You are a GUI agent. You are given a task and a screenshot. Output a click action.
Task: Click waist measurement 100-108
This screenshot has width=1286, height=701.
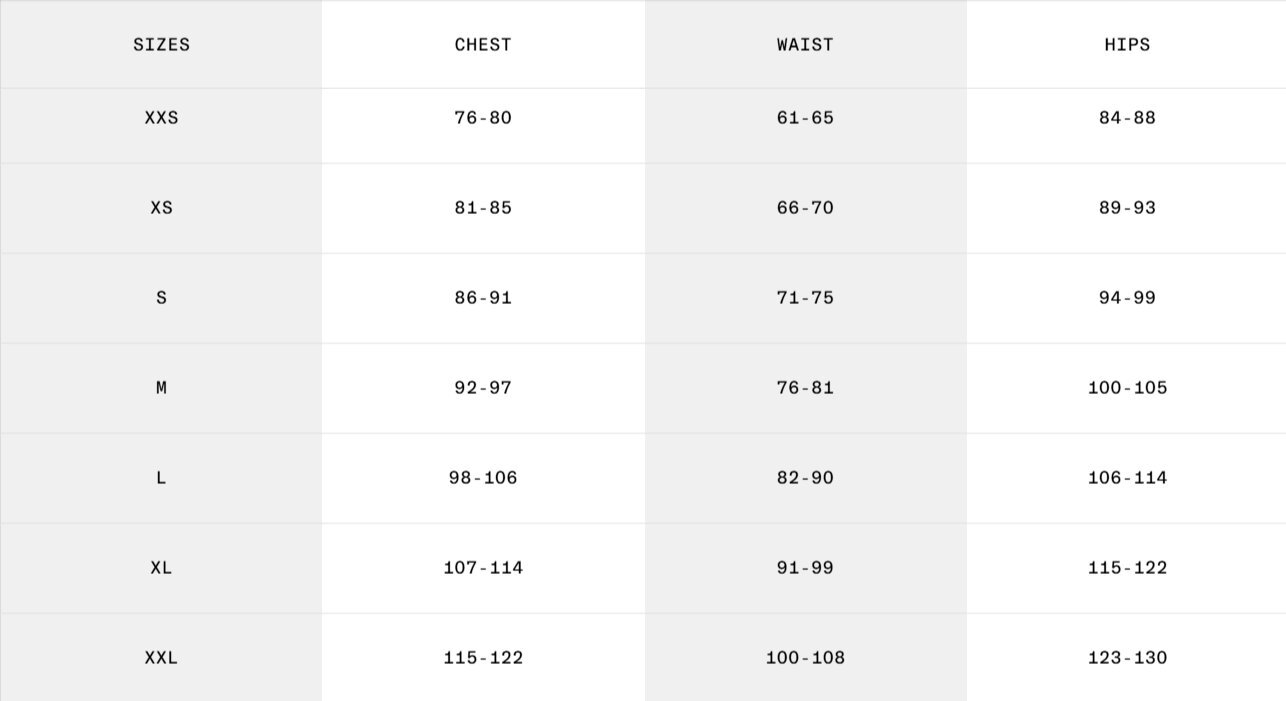[805, 658]
